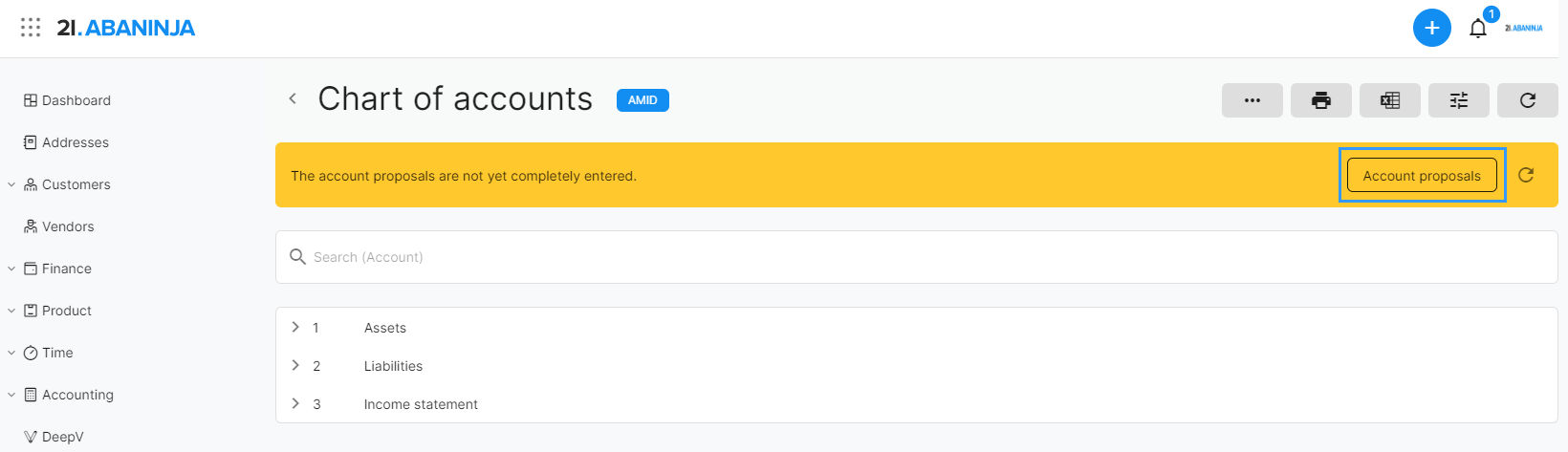Export chart of accounts to Excel
1568x452 pixels.
coord(1390,100)
